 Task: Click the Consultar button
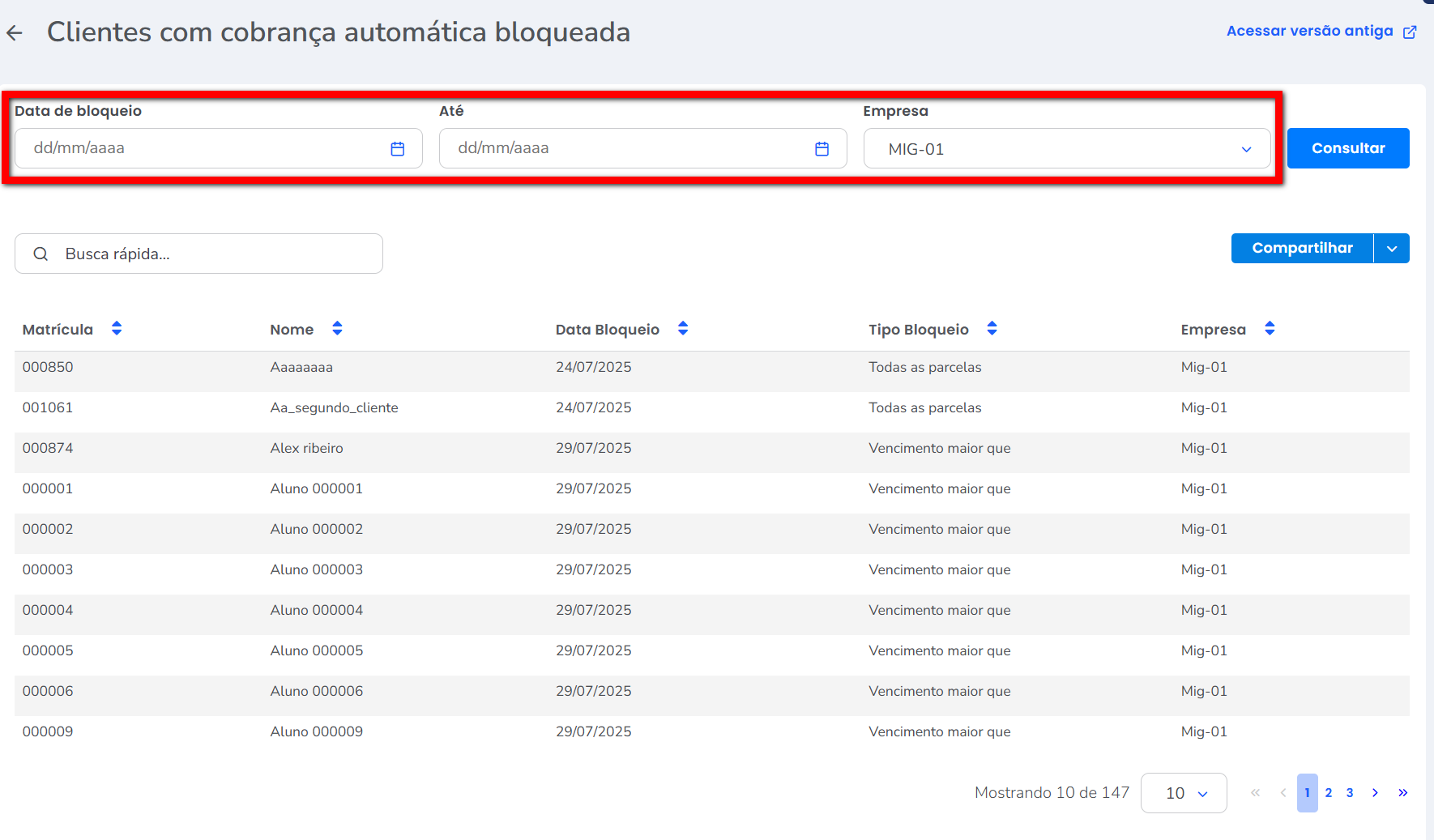click(1348, 148)
